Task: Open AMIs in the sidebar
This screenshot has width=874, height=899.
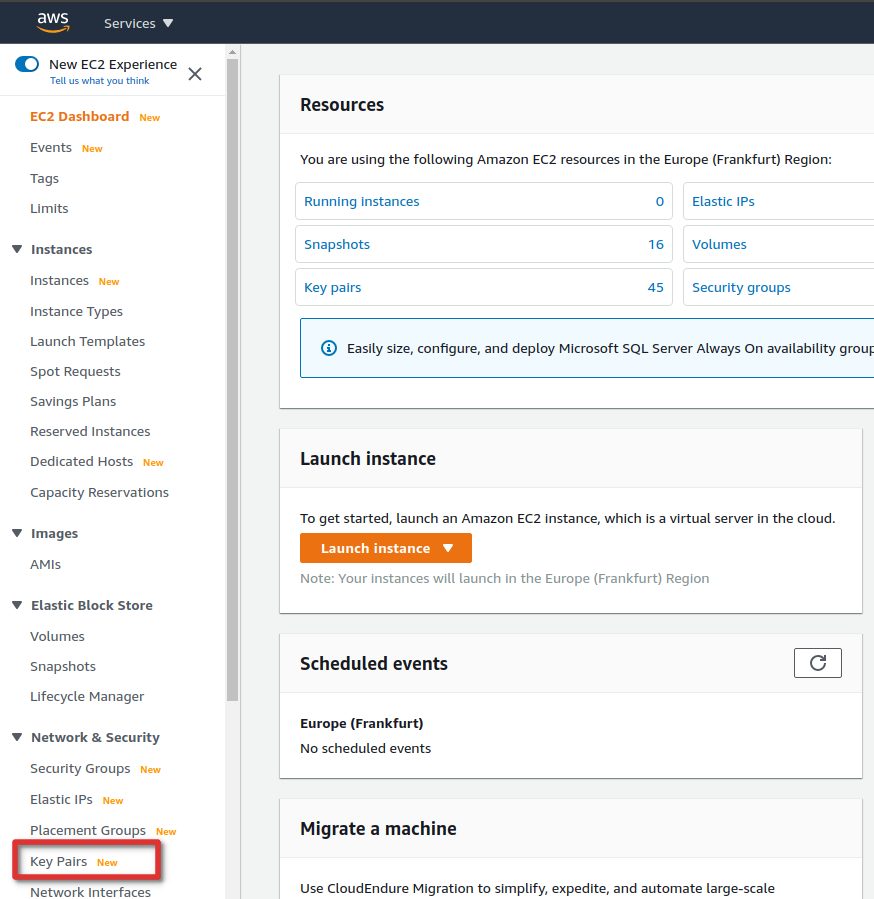Action: click(x=45, y=564)
